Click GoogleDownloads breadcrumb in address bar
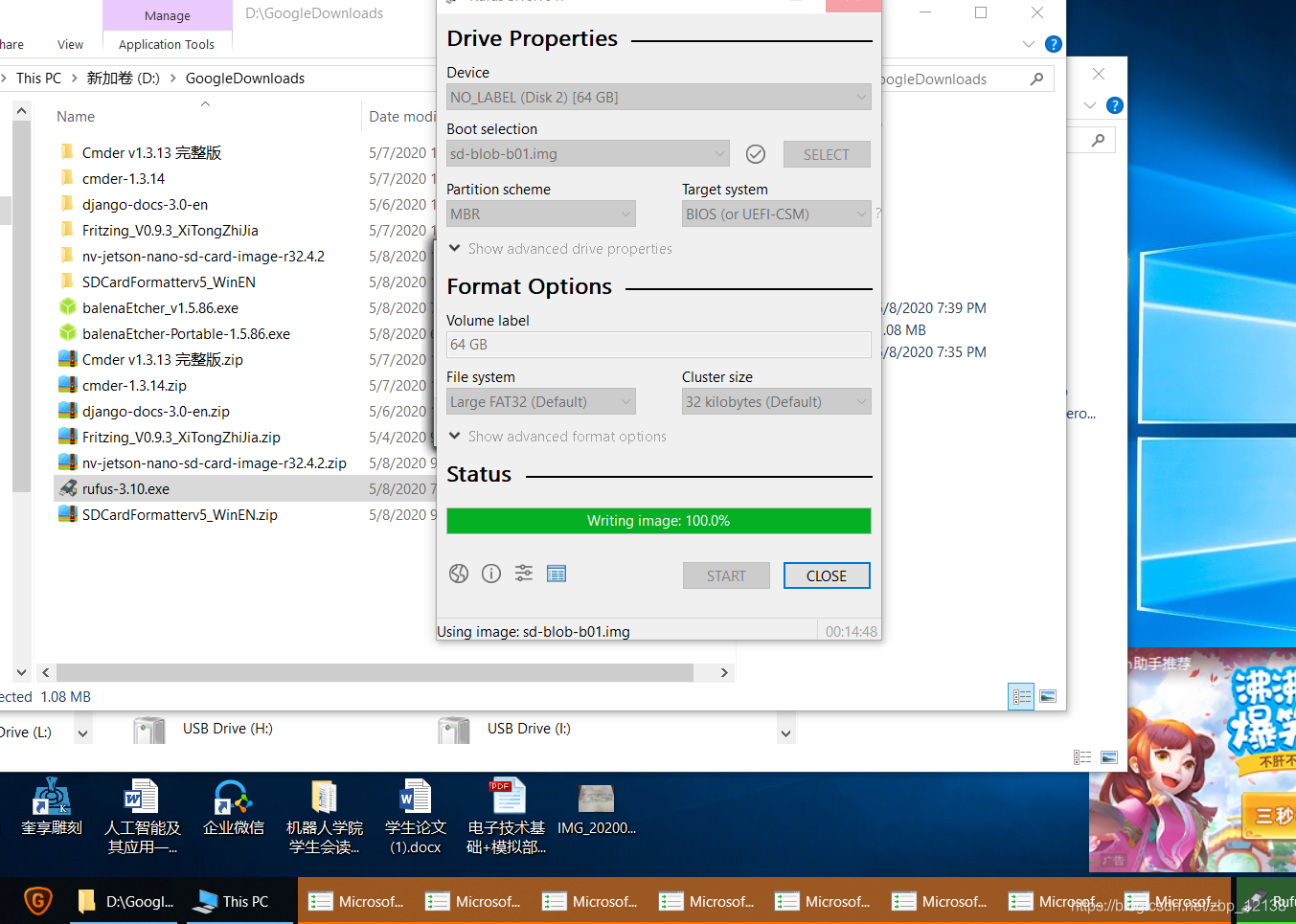The height and width of the screenshot is (924, 1296). coord(245,79)
